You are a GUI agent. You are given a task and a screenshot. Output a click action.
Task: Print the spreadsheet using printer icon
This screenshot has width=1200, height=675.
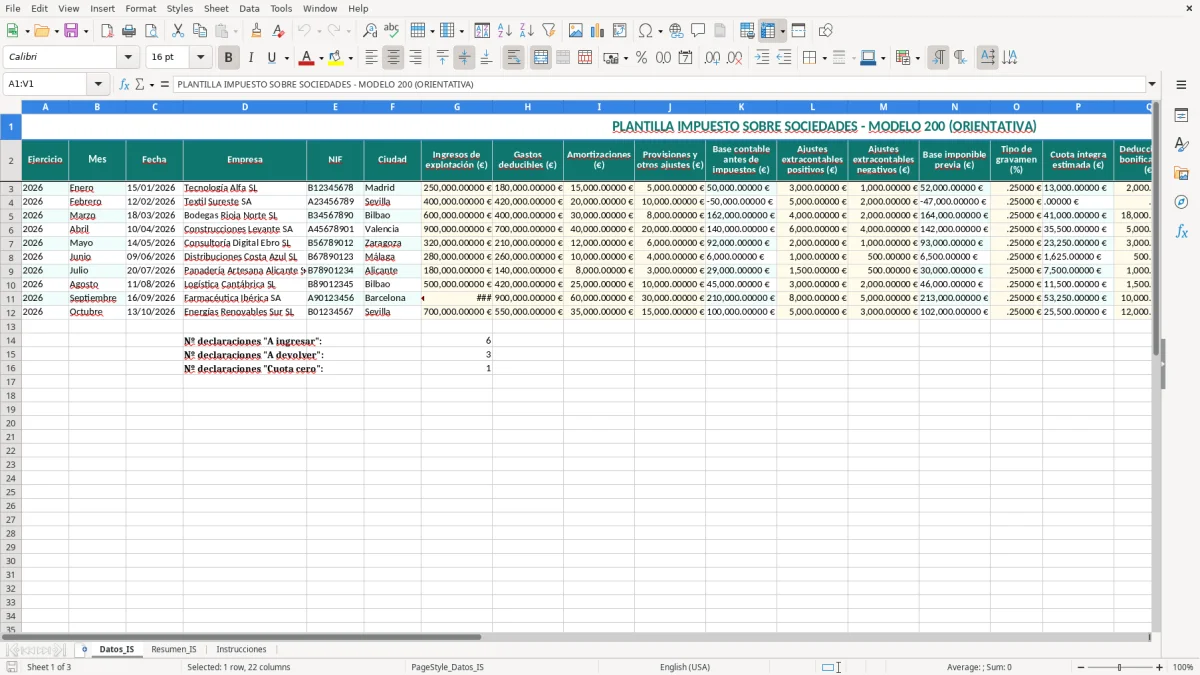click(x=128, y=31)
